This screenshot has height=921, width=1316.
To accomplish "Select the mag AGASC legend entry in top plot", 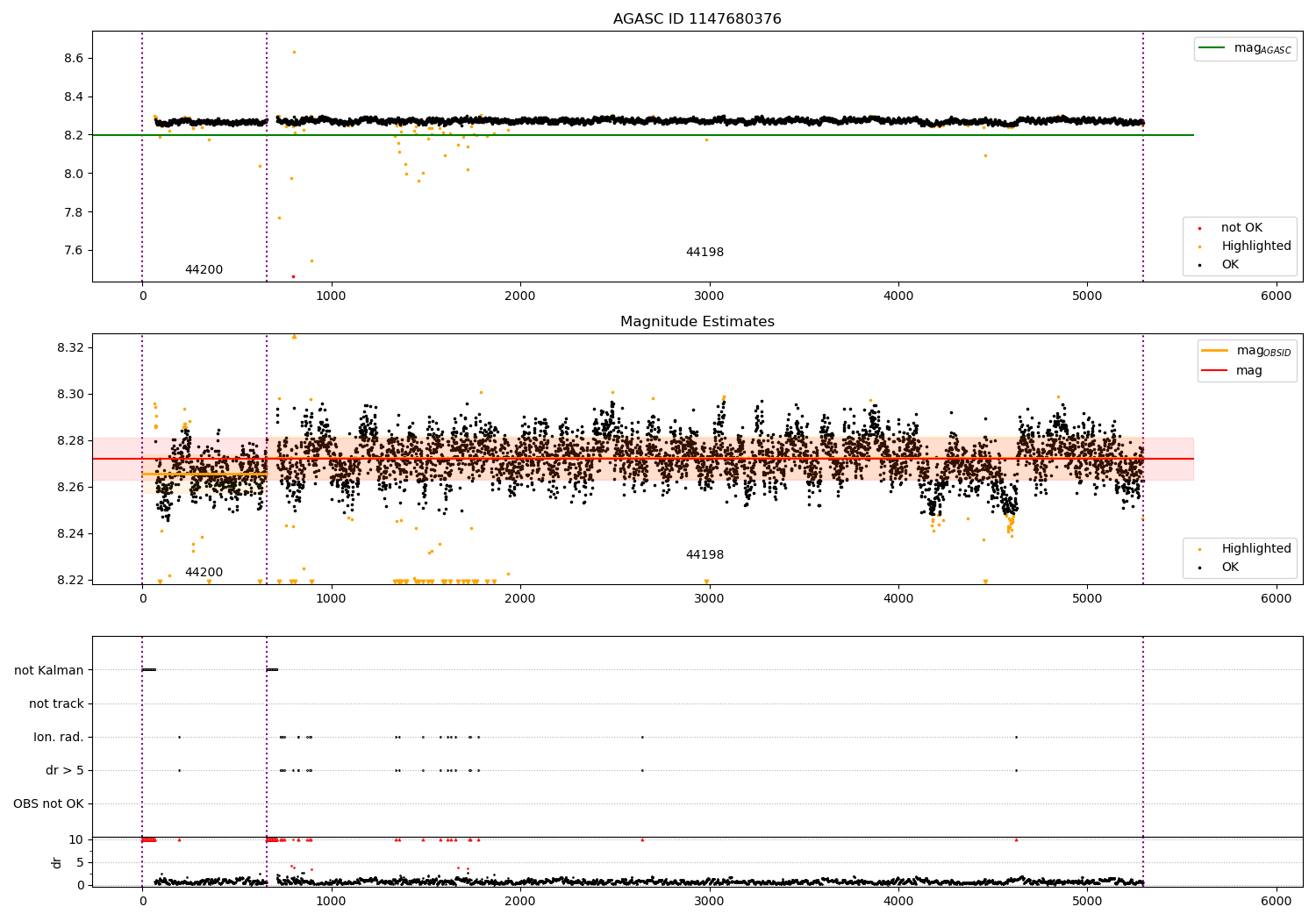I will coord(1246,48).
